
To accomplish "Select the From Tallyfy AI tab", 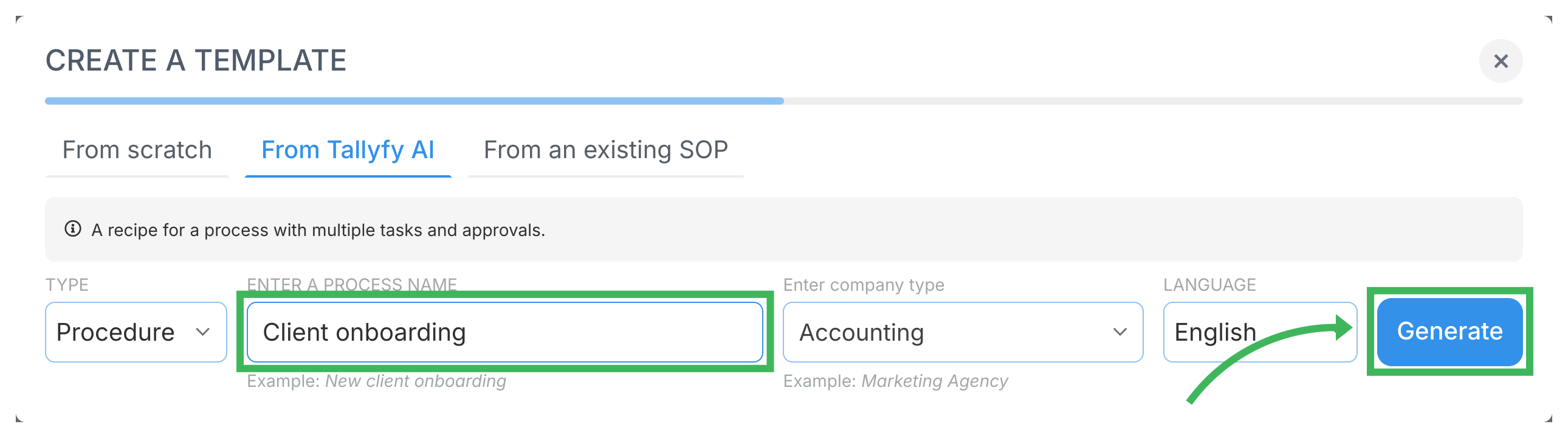I will pyautogui.click(x=348, y=150).
